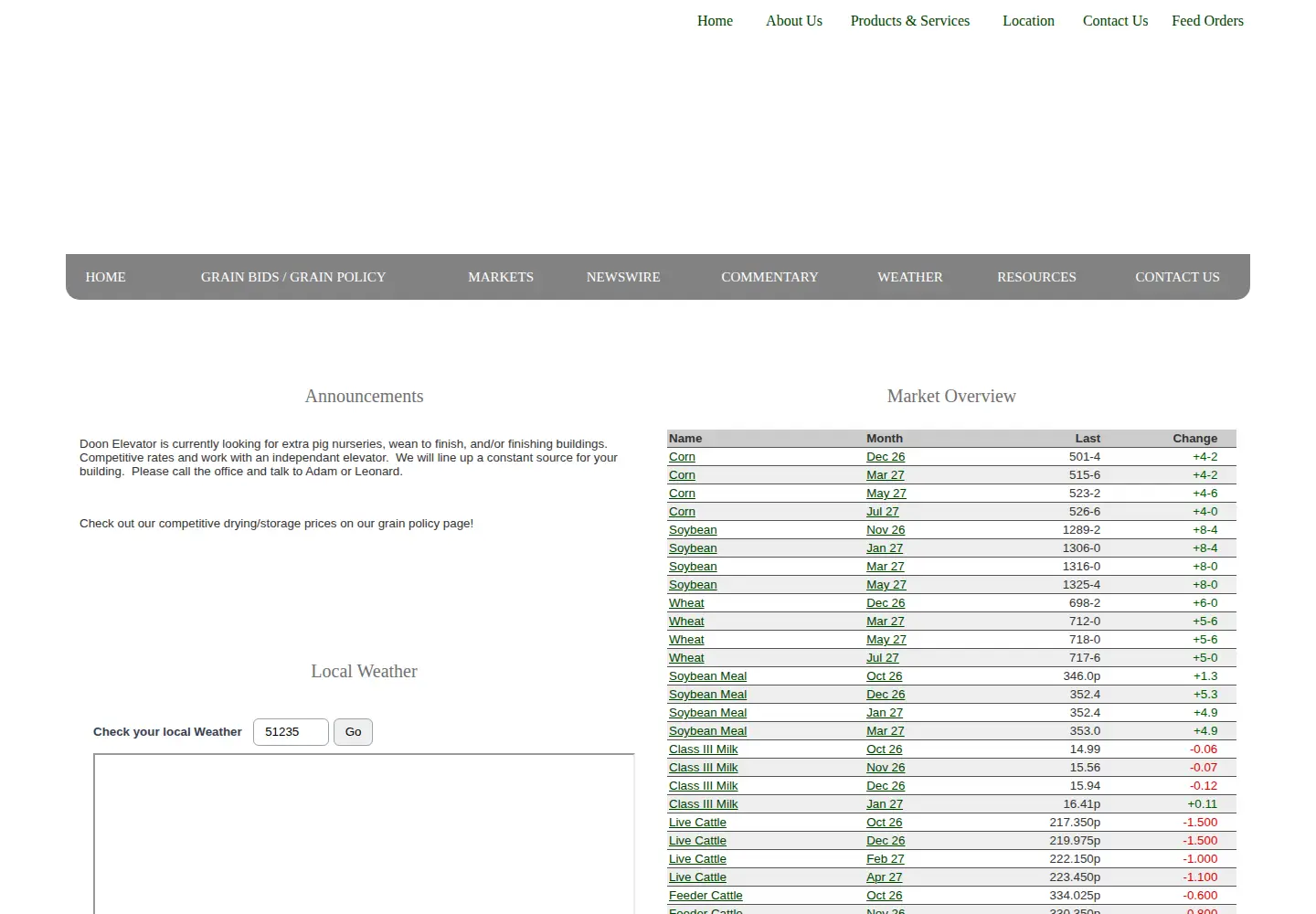Open GRAIN BIDS / GRAIN POLICY

293,277
